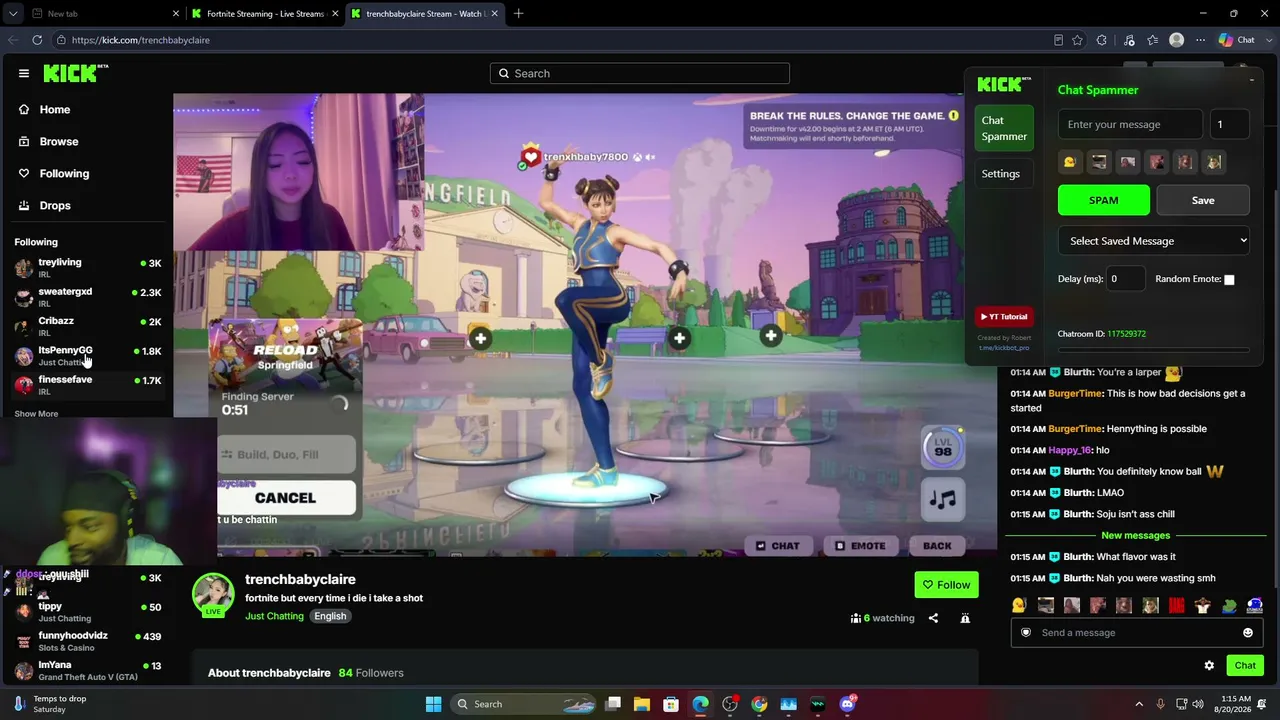This screenshot has width=1280, height=720.
Task: Open Cribazz channel in Following list
Action: (x=88, y=326)
